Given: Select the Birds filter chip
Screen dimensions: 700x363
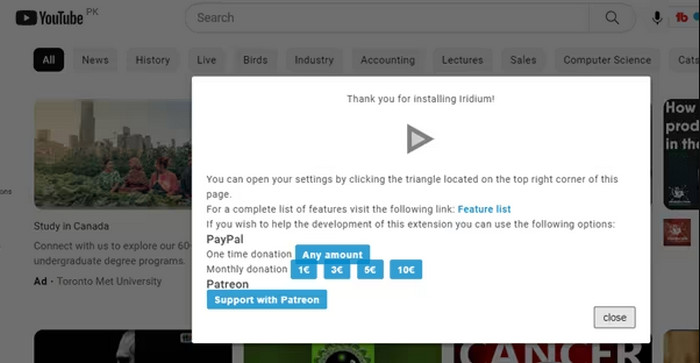Looking at the screenshot, I should coord(255,60).
